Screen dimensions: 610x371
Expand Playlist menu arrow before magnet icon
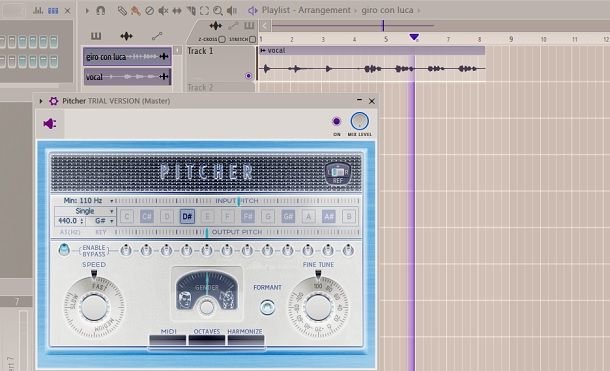pyautogui.click(x=87, y=11)
